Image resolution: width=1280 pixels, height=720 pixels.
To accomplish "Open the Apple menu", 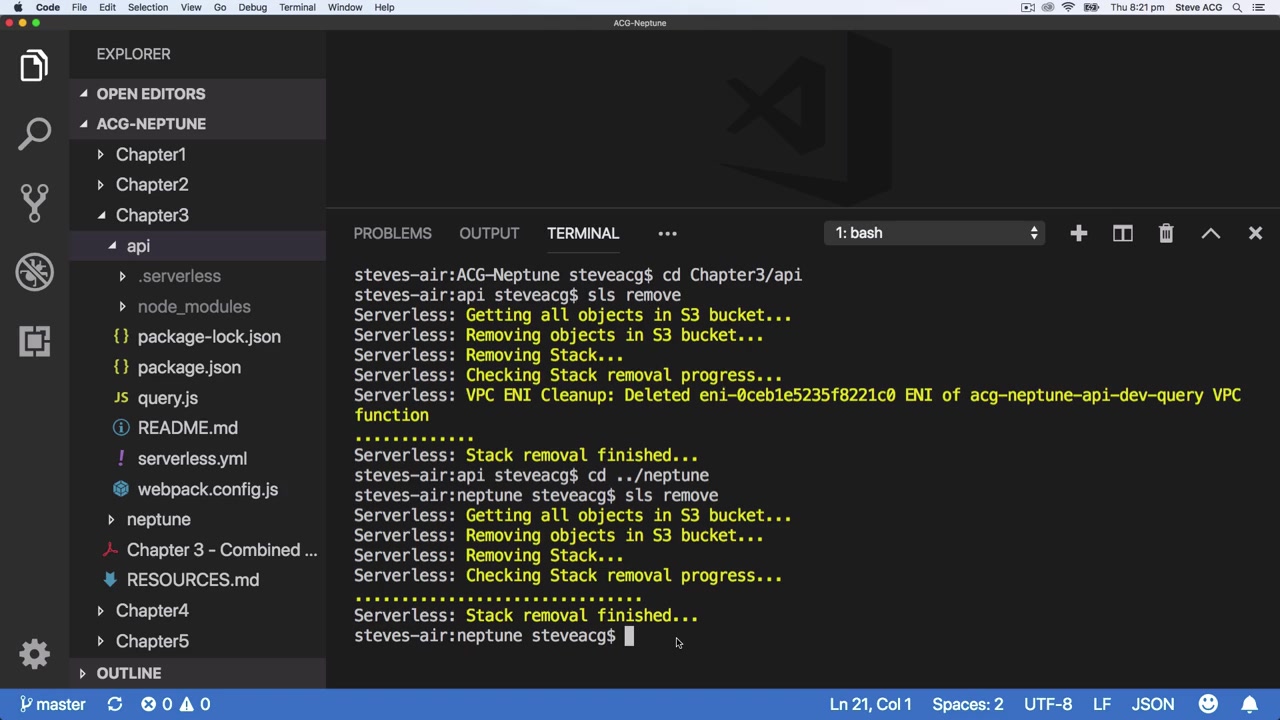I will [x=17, y=7].
